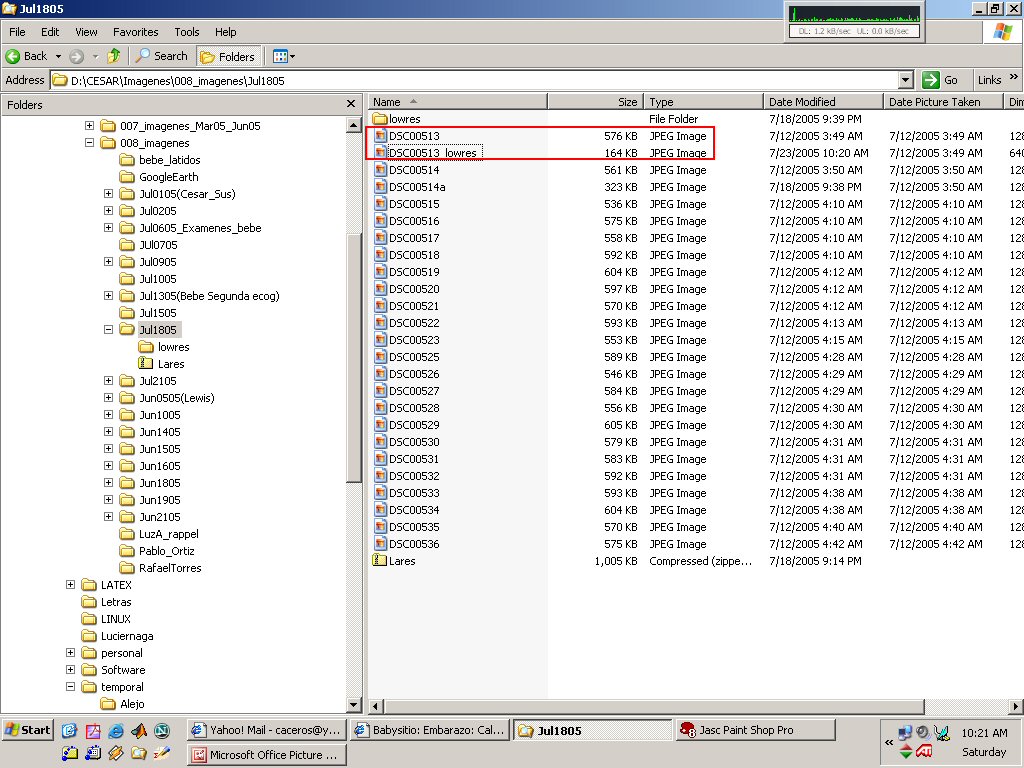Open the Back button history dropdown arrow
Image resolution: width=1024 pixels, height=768 pixels.
pyautogui.click(x=58, y=57)
